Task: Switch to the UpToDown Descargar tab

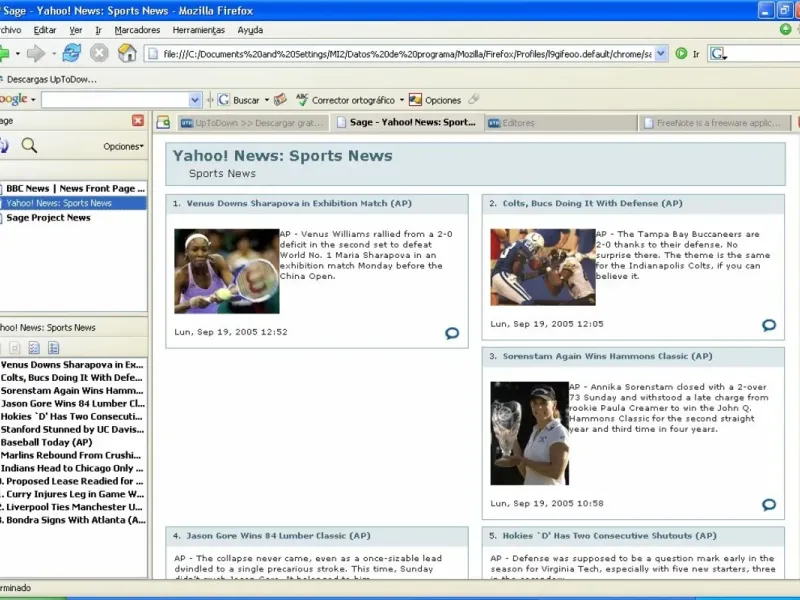Action: (x=253, y=123)
